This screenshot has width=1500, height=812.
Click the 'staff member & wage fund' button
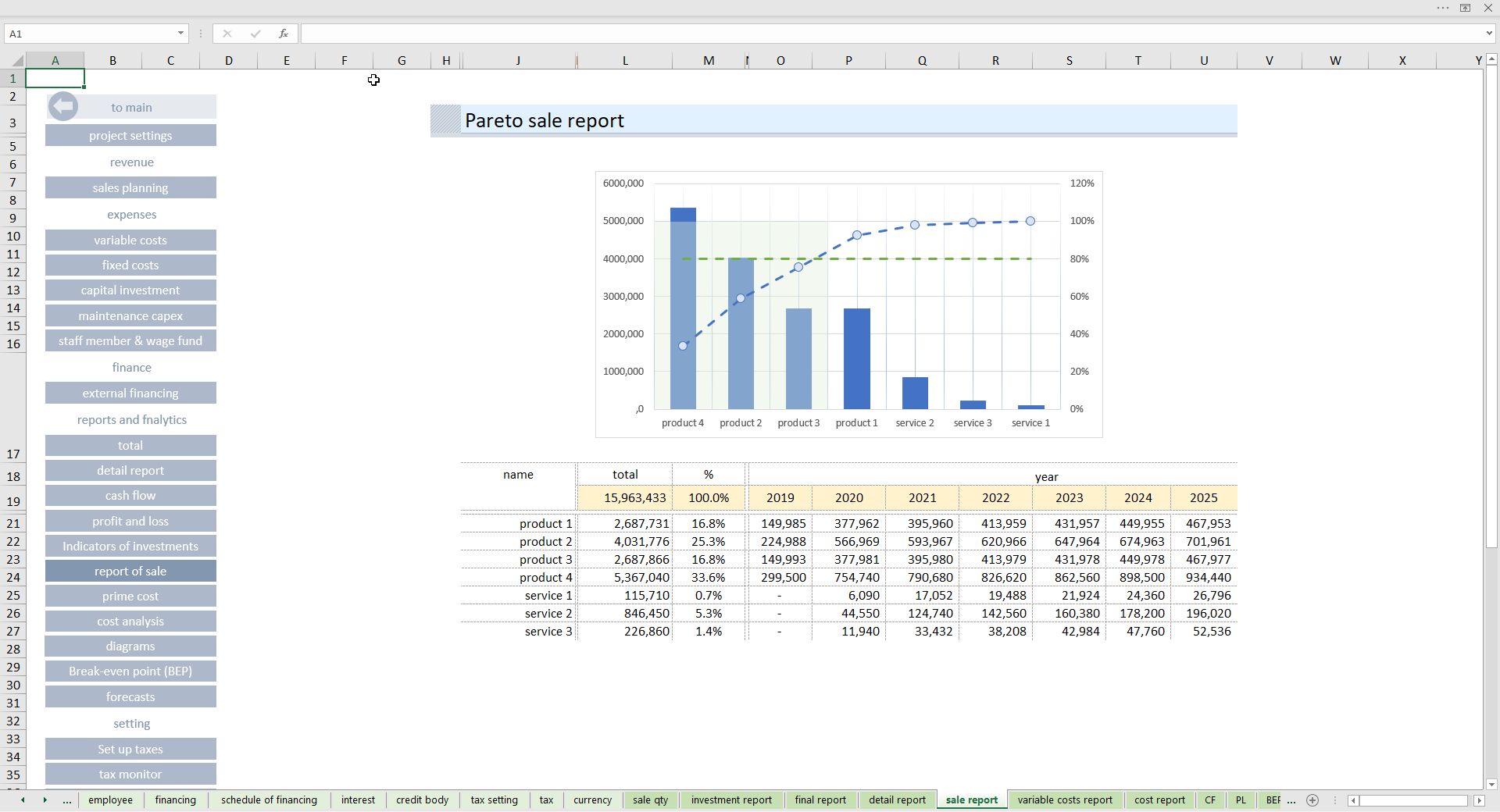pyautogui.click(x=130, y=340)
